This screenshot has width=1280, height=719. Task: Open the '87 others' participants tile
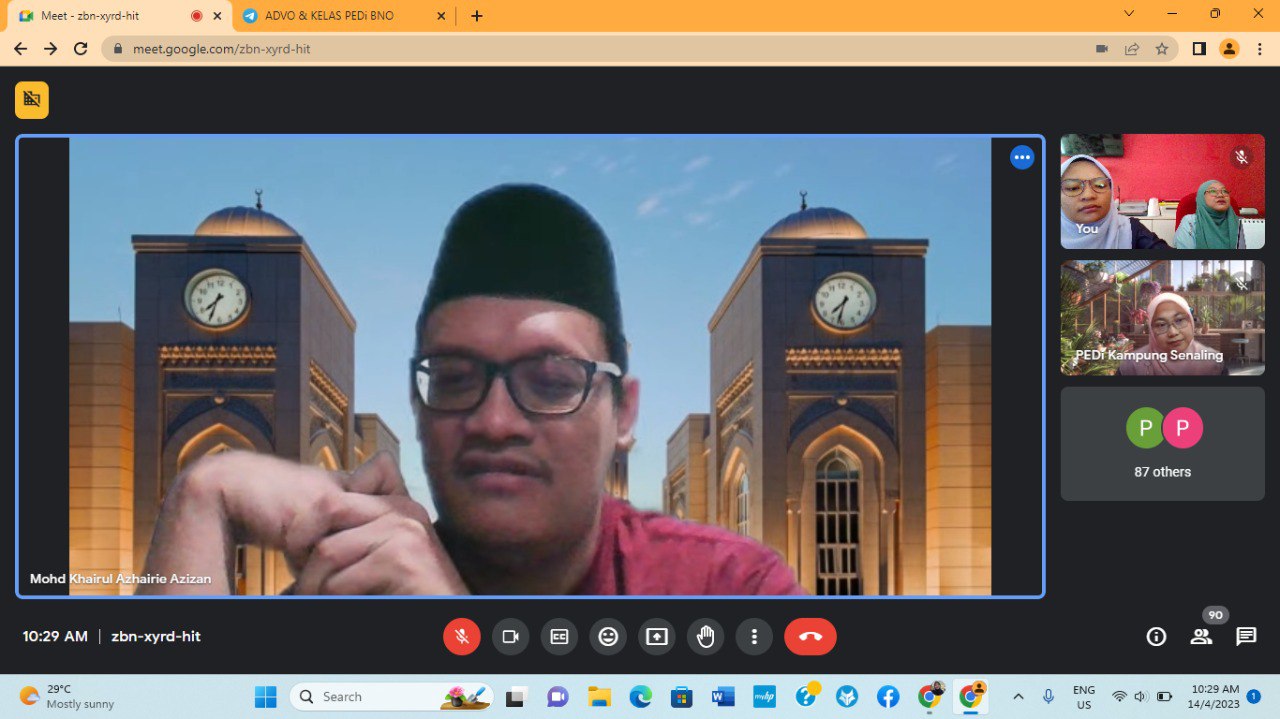(1163, 443)
